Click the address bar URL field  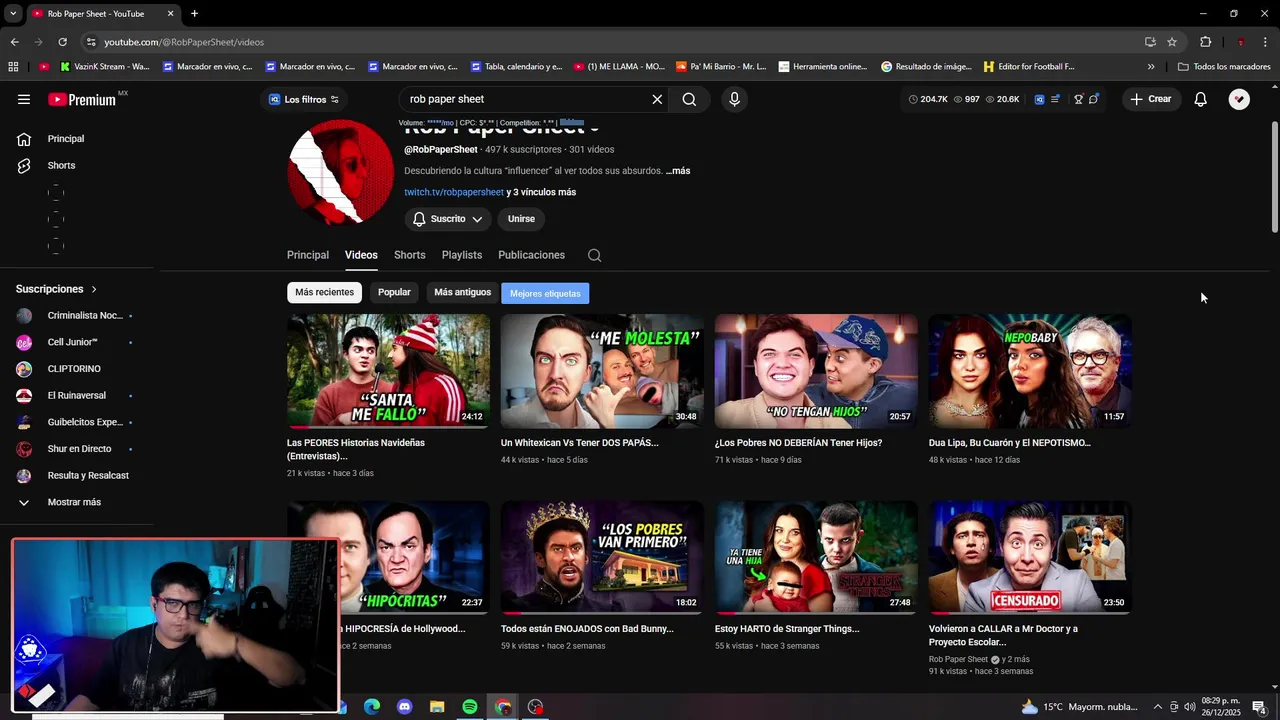610,42
